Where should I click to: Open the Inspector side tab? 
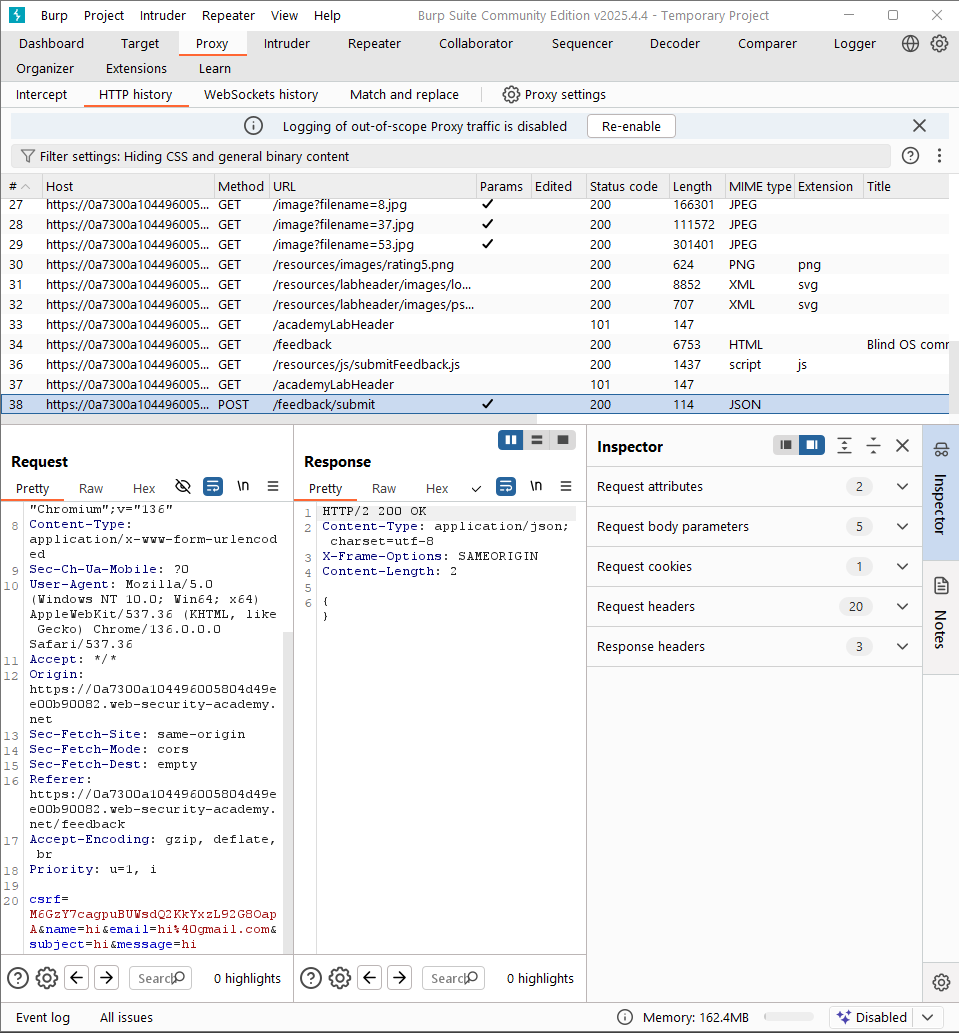[x=941, y=493]
